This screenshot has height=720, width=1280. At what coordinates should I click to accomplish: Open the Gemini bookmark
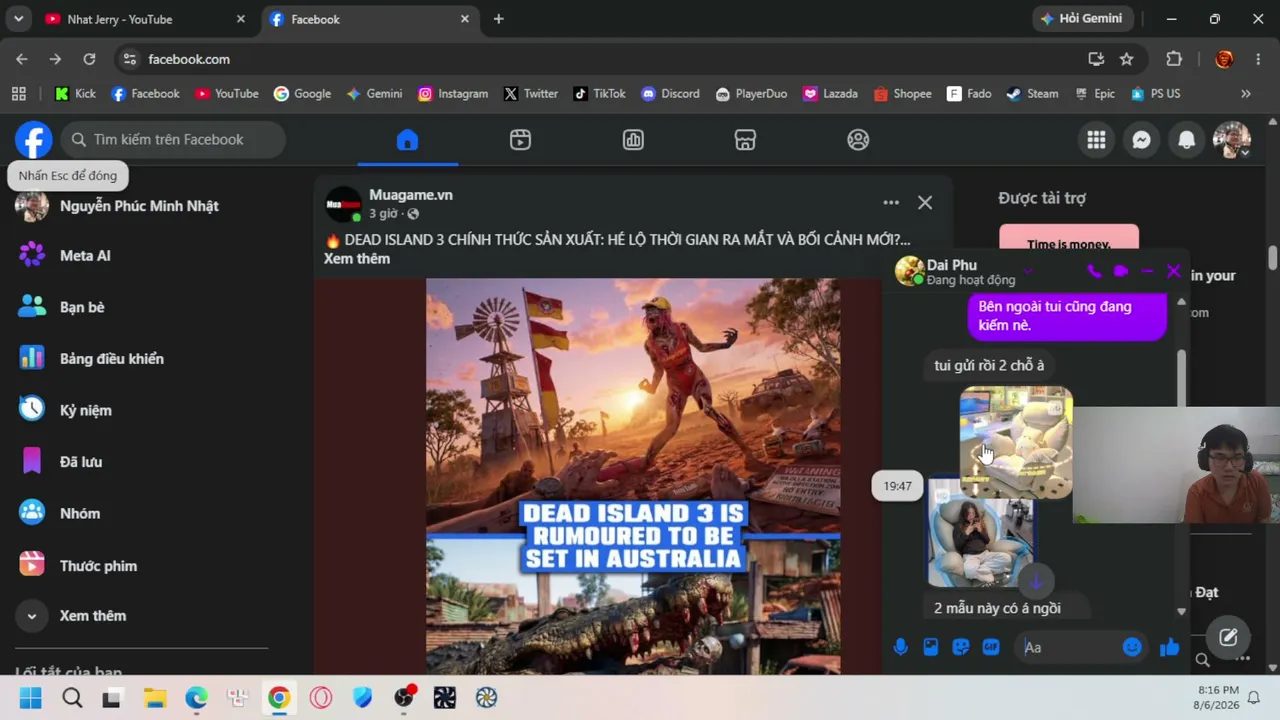pyautogui.click(x=374, y=94)
